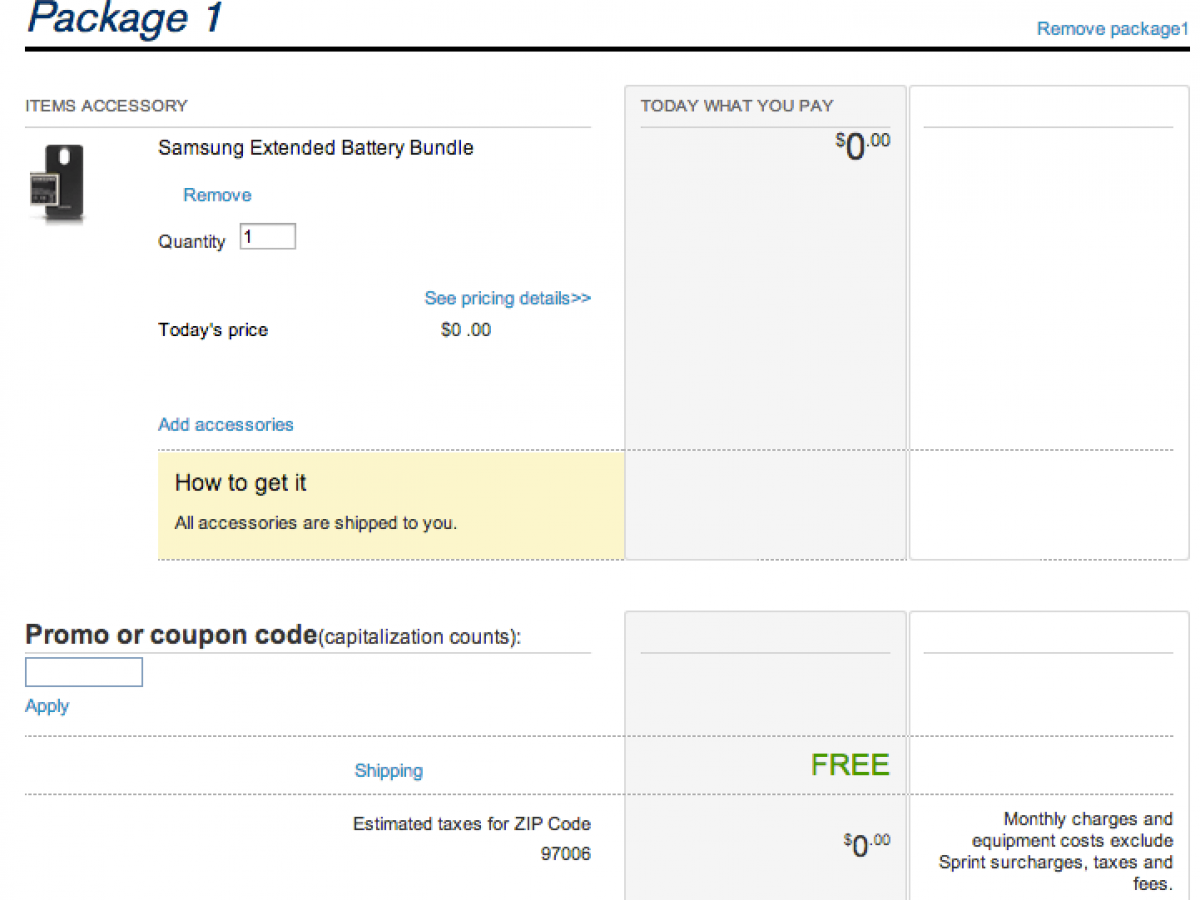Click the Samsung battery bundle product thumbnail
This screenshot has width=1200, height=900.
click(57, 183)
